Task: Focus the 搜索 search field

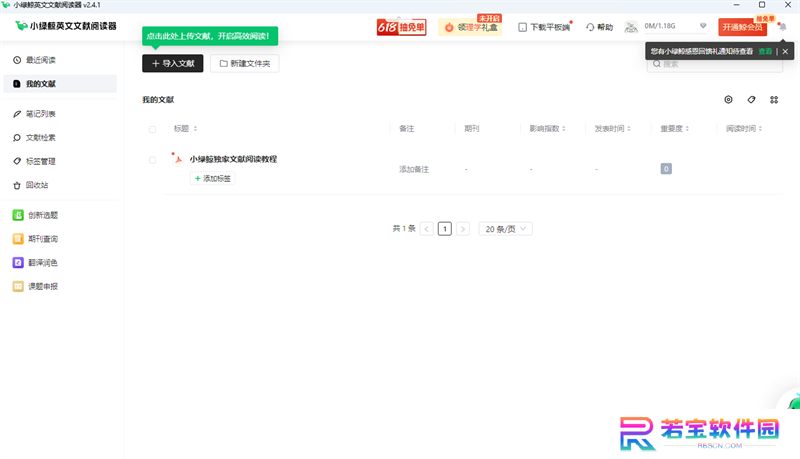Action: coord(714,64)
